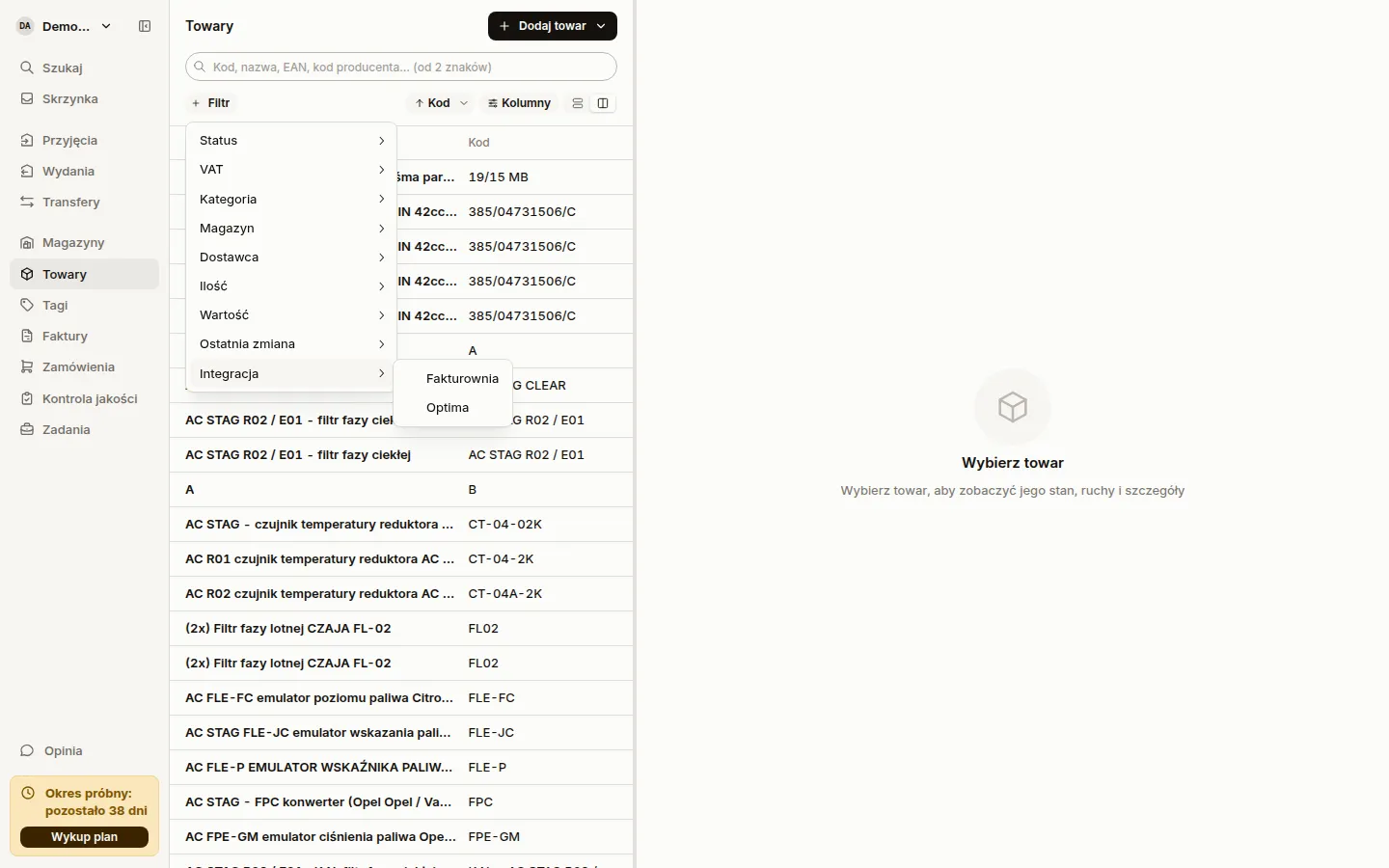Click the Towary box icon in sidebar
1389x868 pixels.
pyautogui.click(x=27, y=274)
